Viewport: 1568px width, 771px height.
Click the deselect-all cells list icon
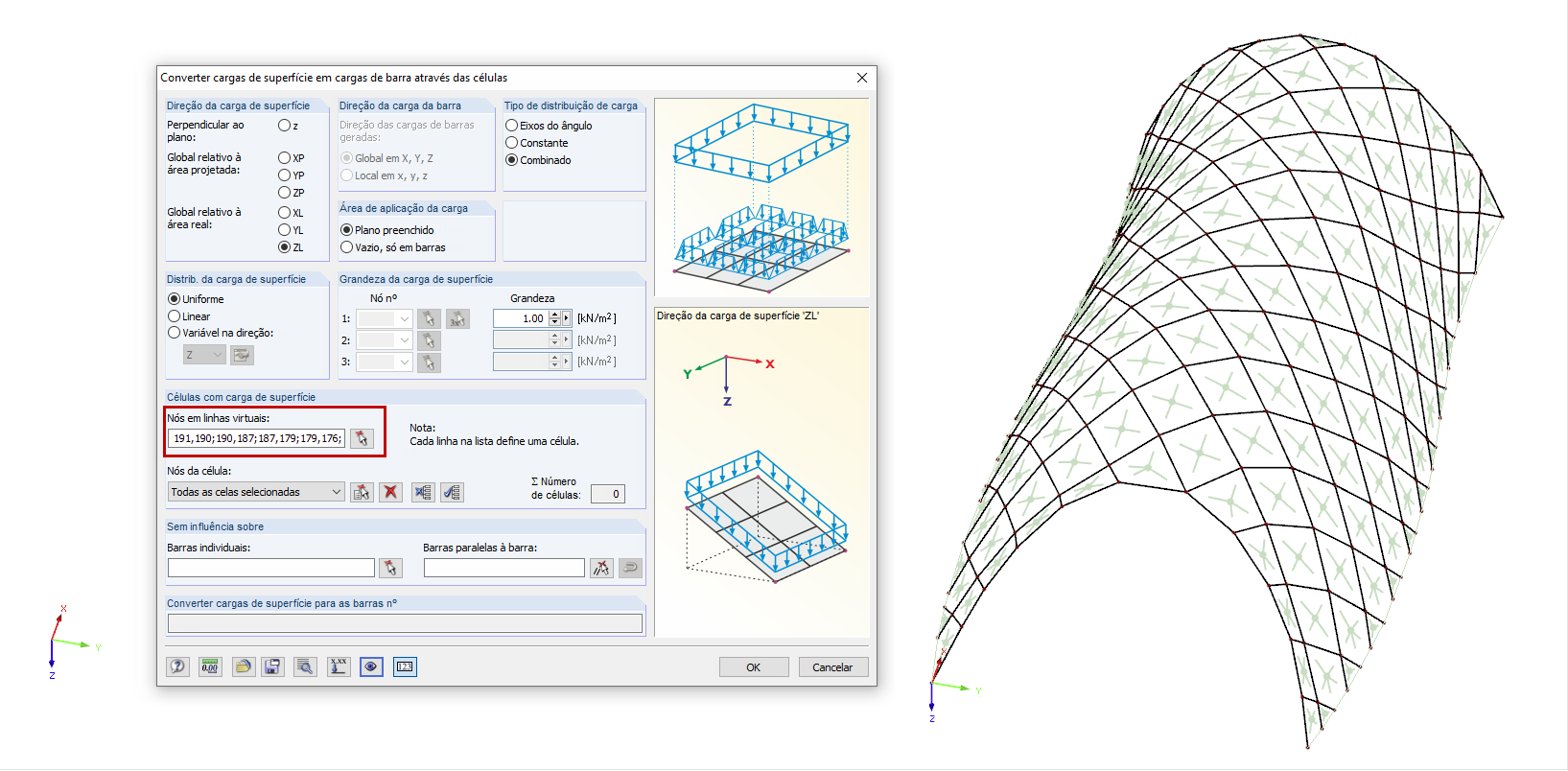click(423, 492)
